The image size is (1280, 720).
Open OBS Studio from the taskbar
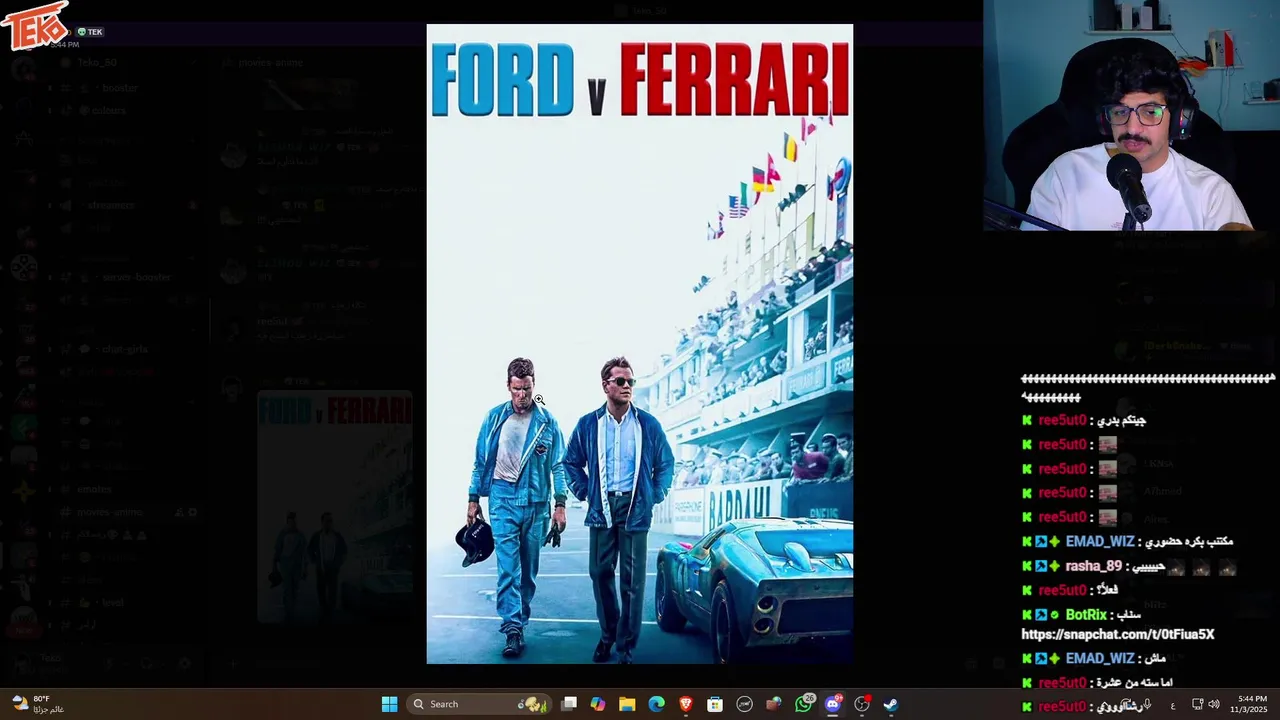[x=862, y=704]
